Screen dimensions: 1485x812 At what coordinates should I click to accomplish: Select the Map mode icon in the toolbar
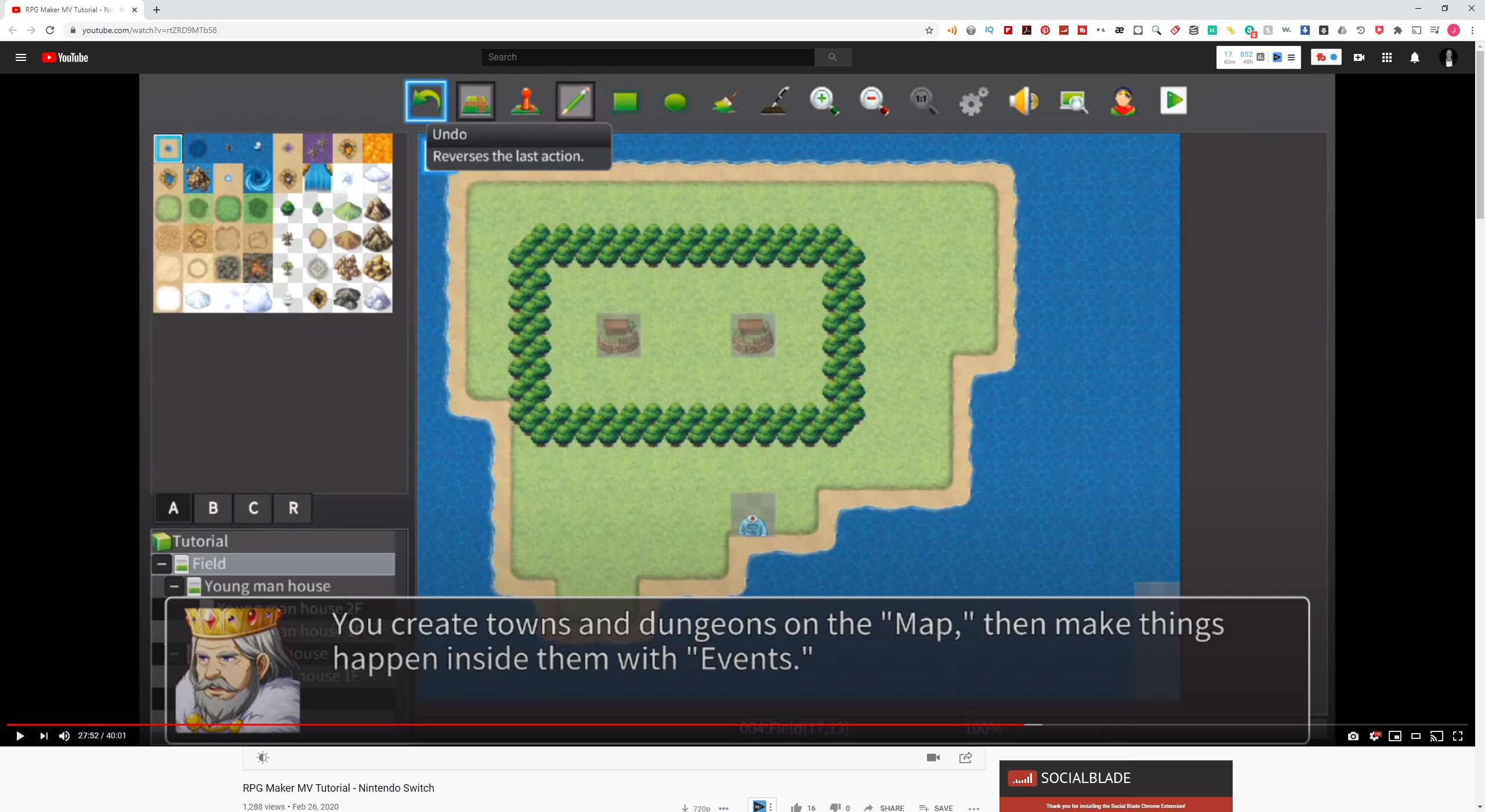[x=476, y=101]
